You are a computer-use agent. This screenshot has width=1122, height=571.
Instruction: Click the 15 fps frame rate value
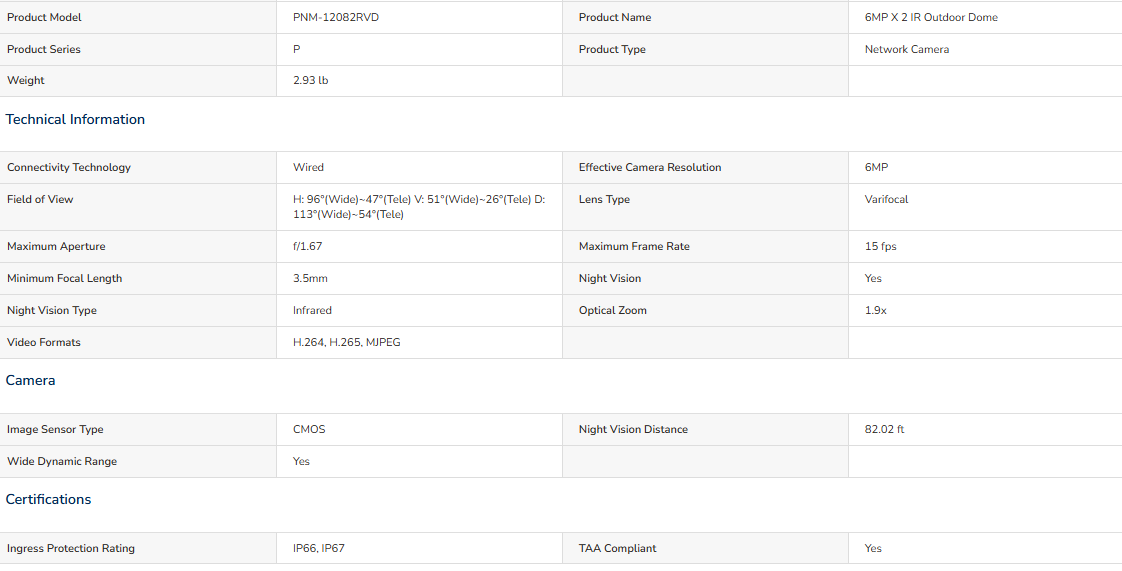tap(880, 246)
